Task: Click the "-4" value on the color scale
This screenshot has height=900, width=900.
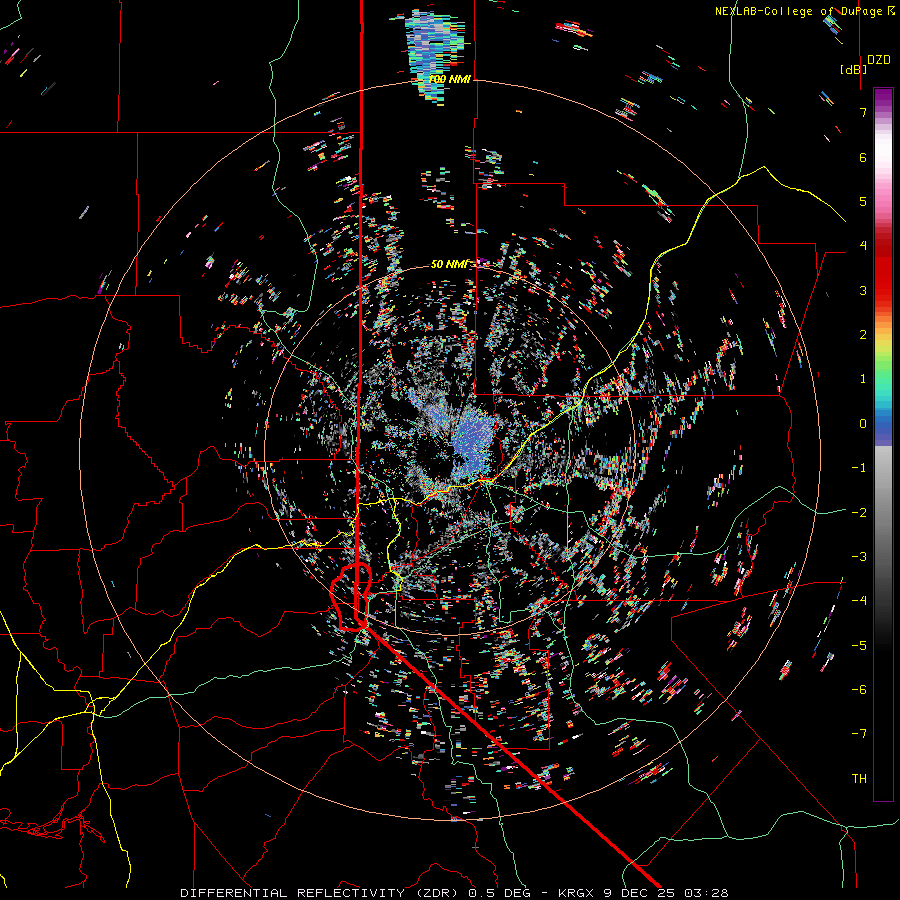Action: pyautogui.click(x=859, y=601)
